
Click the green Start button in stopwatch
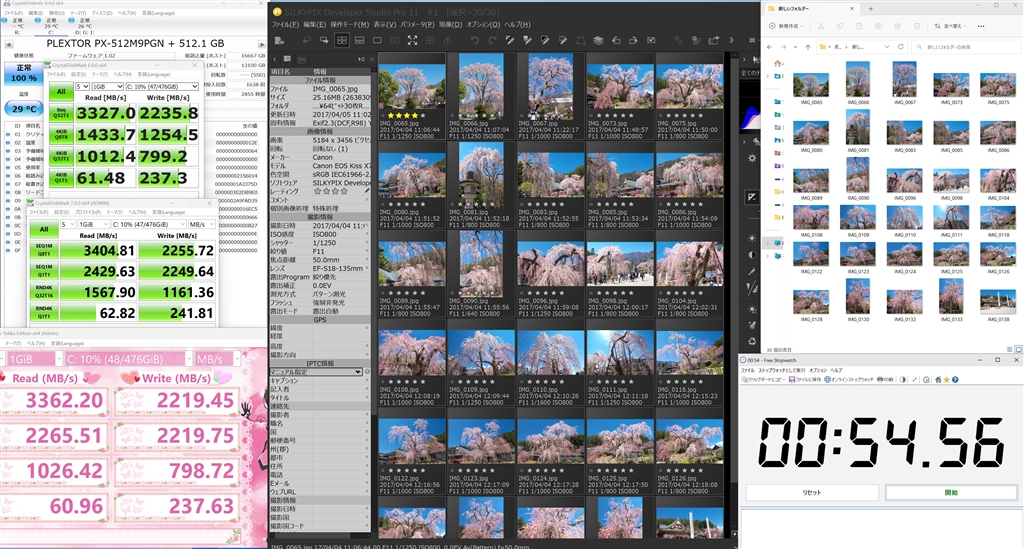tap(951, 493)
